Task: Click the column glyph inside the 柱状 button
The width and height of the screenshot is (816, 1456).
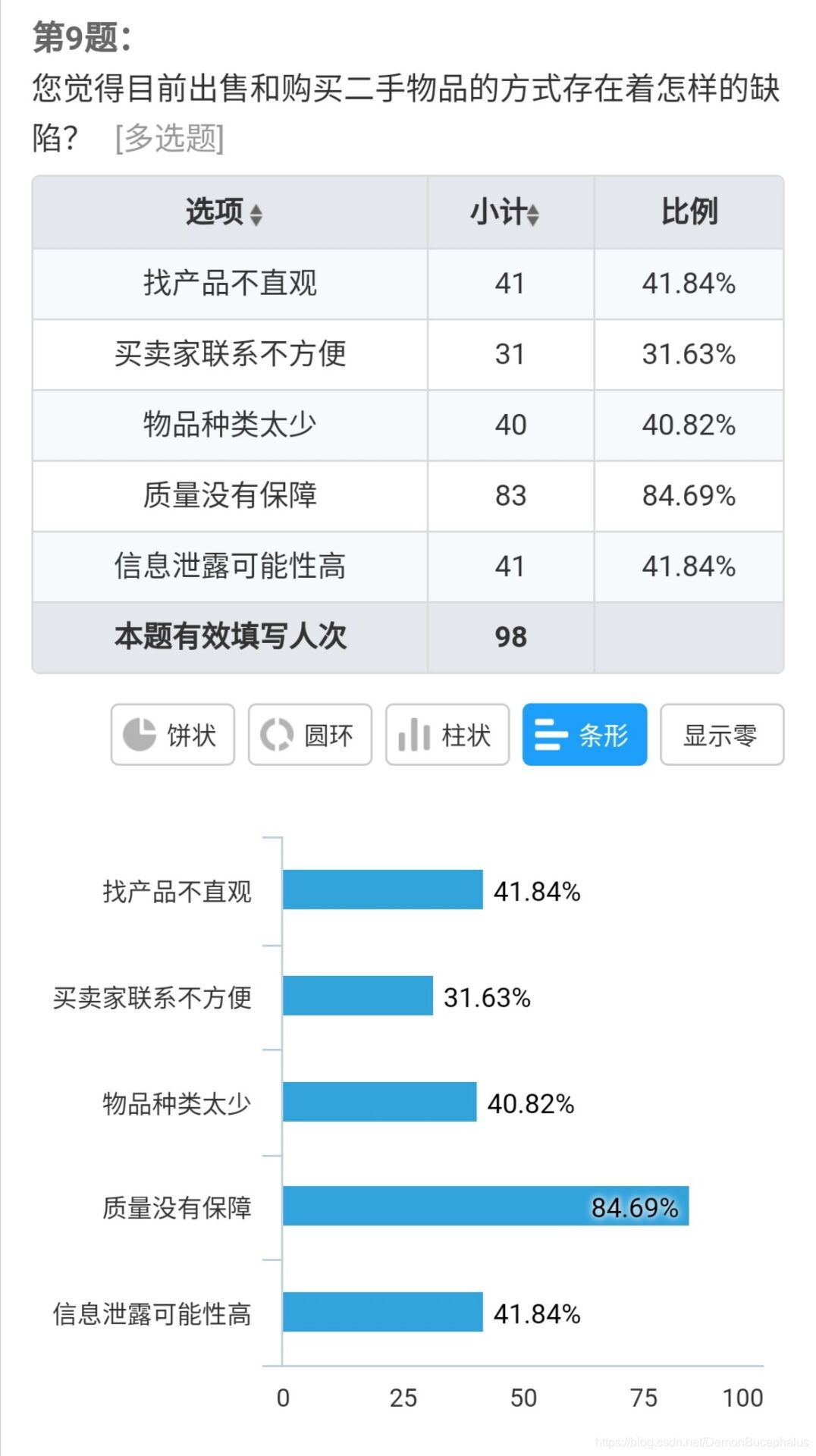Action: tap(412, 734)
